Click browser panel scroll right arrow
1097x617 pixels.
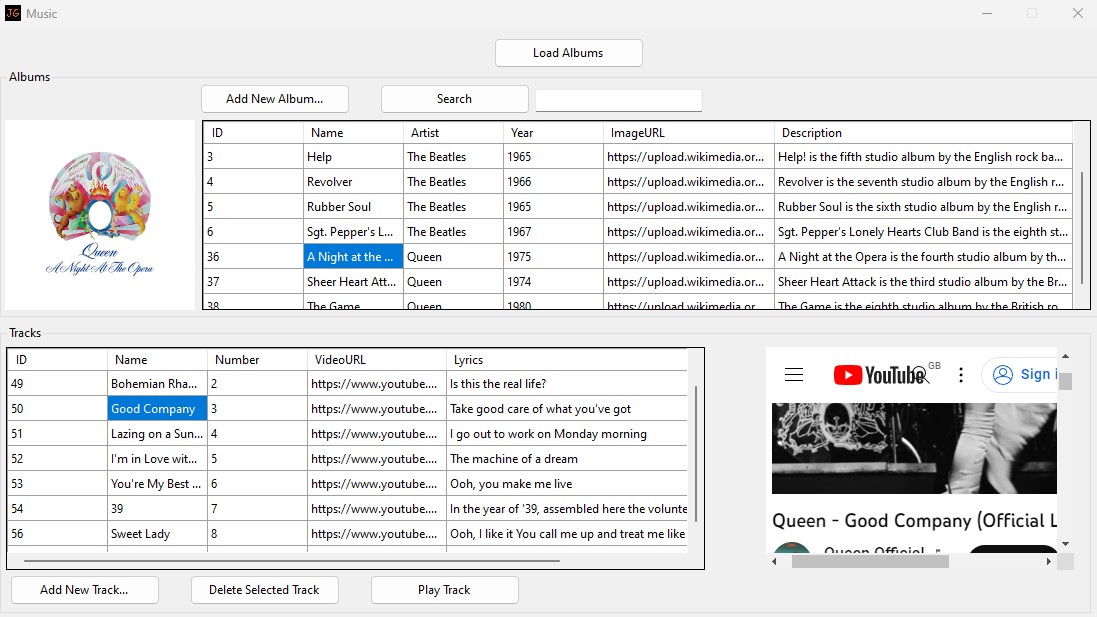(x=1048, y=561)
